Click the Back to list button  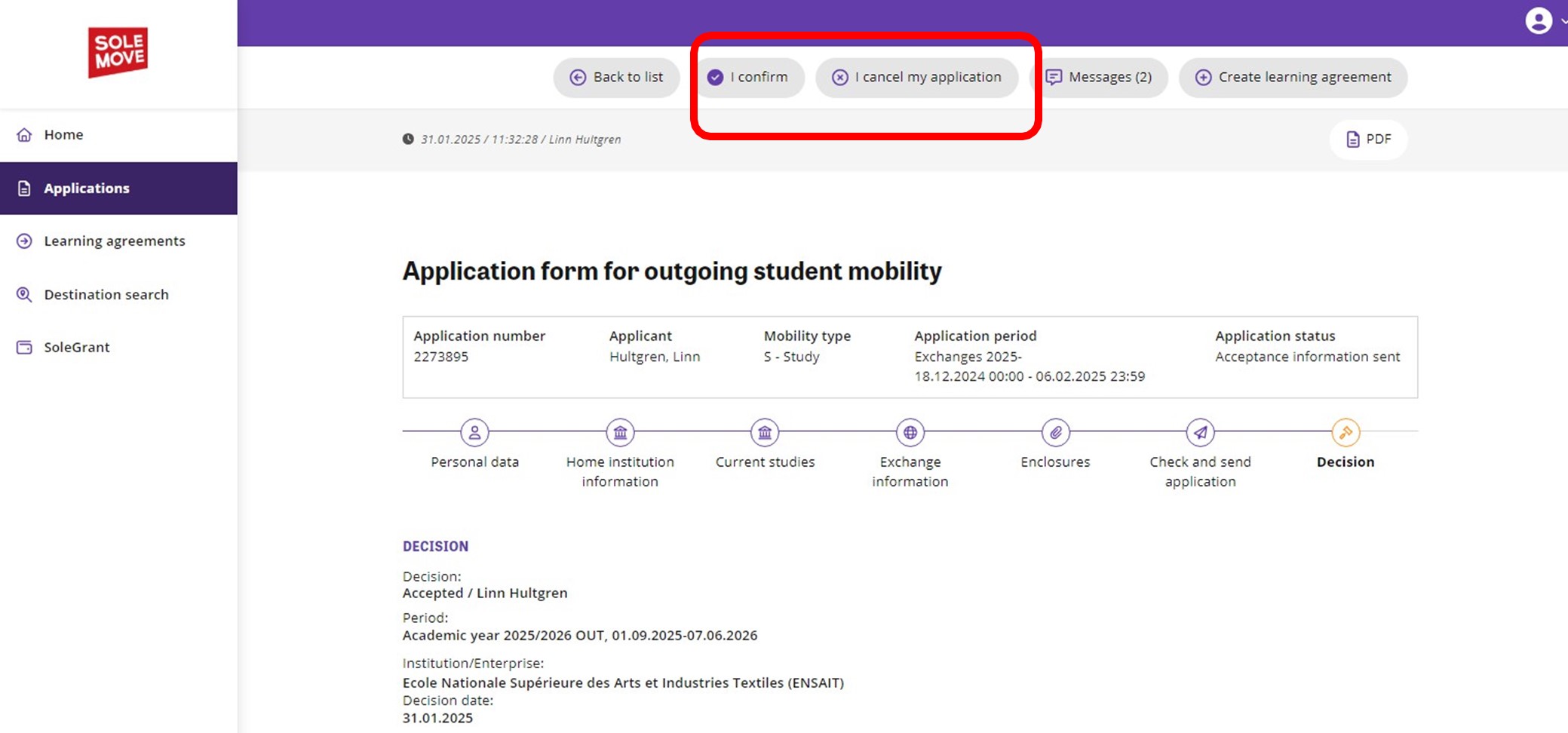[x=616, y=78]
